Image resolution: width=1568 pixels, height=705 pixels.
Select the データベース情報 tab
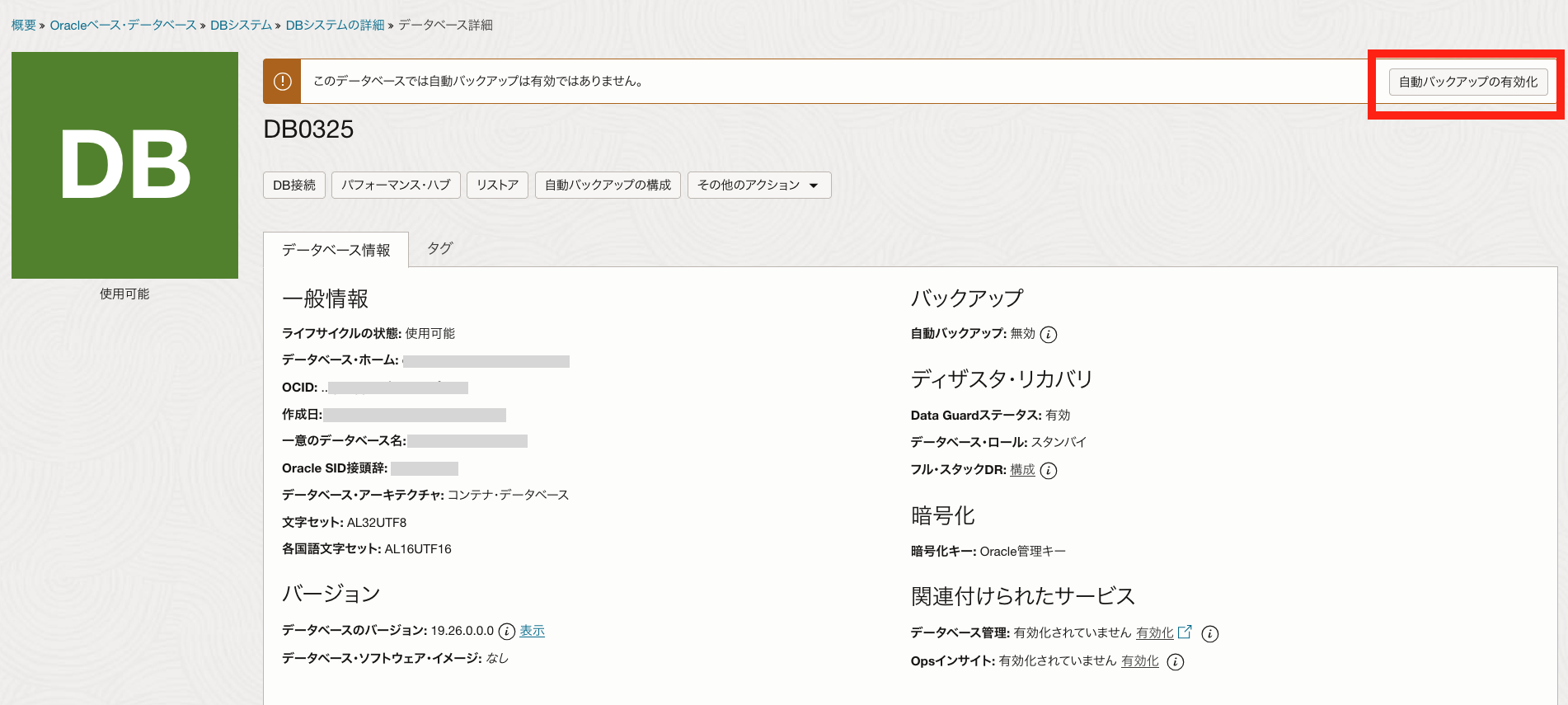tap(336, 250)
